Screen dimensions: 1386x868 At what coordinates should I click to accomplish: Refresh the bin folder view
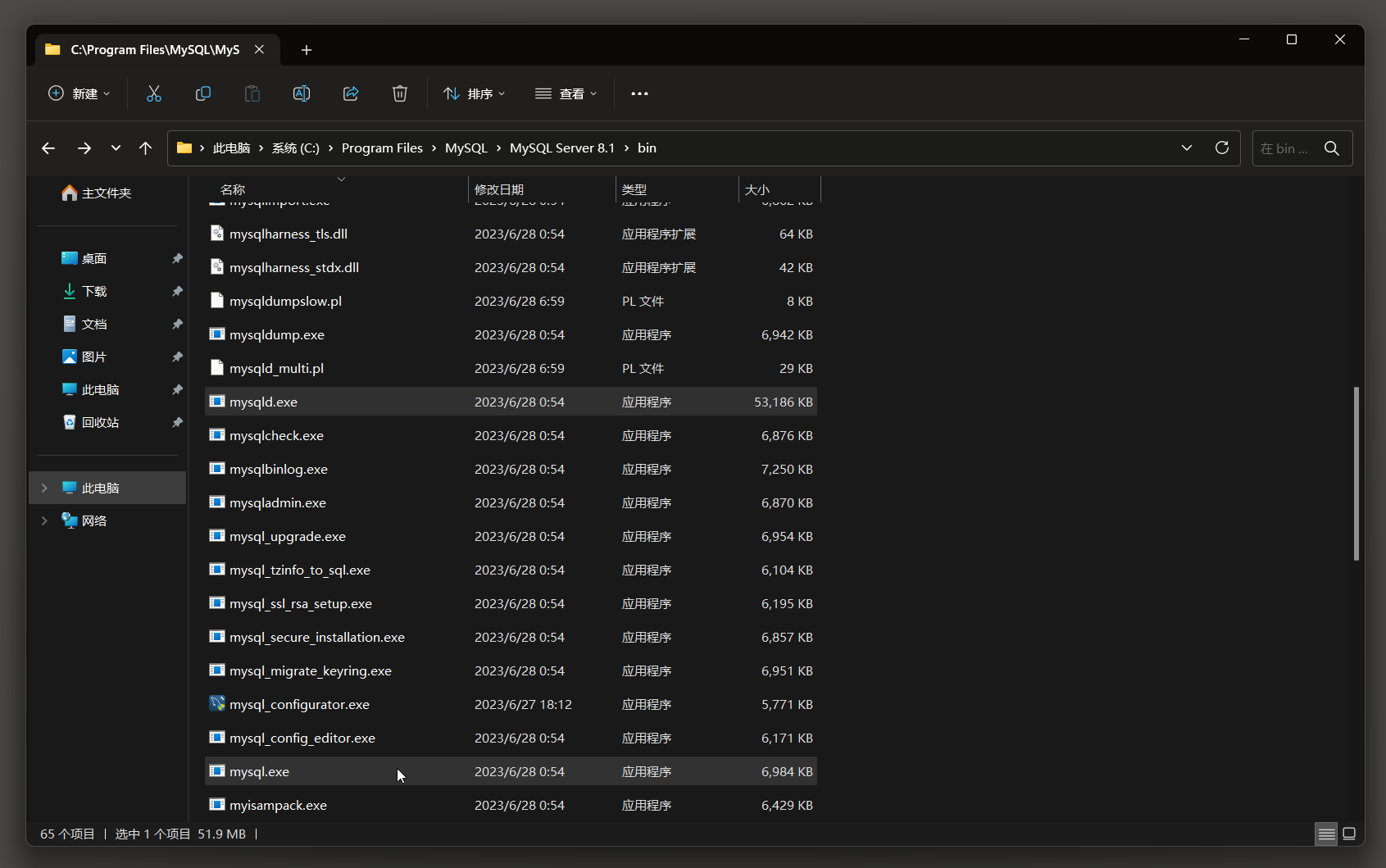[x=1222, y=148]
